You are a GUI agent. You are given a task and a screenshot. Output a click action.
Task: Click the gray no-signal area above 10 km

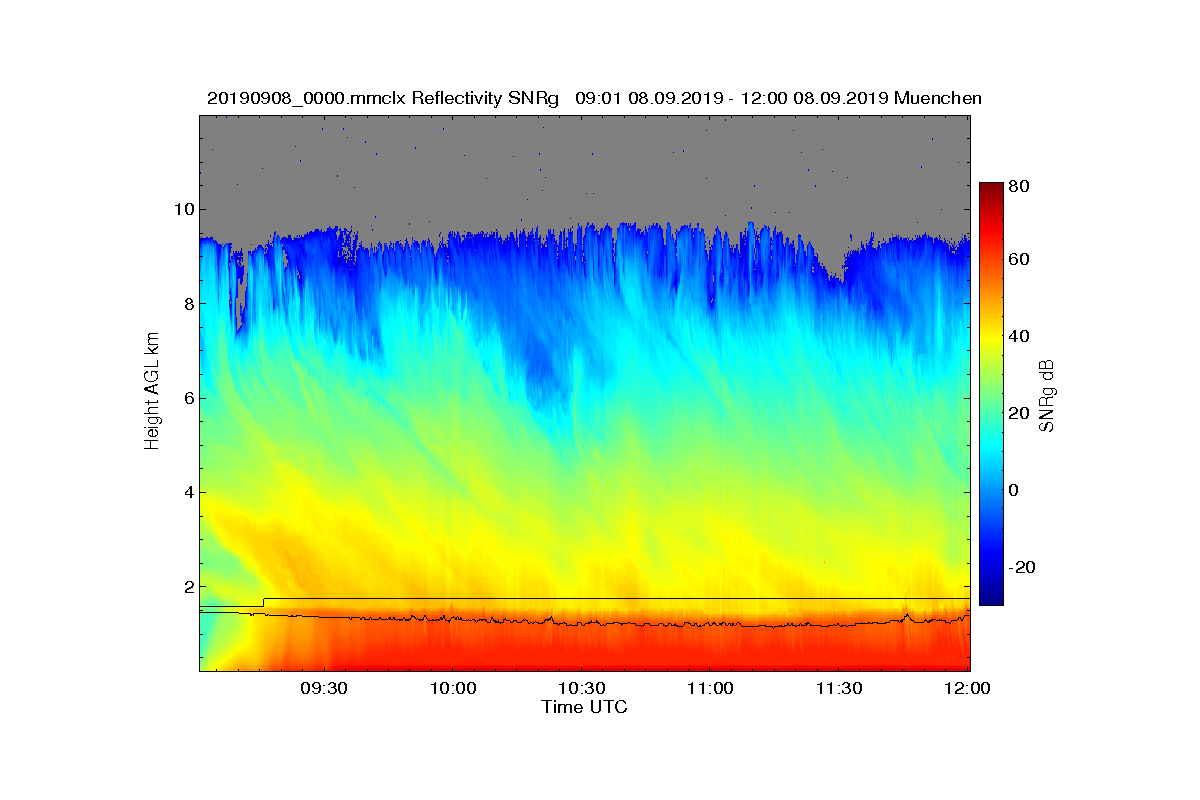584,160
